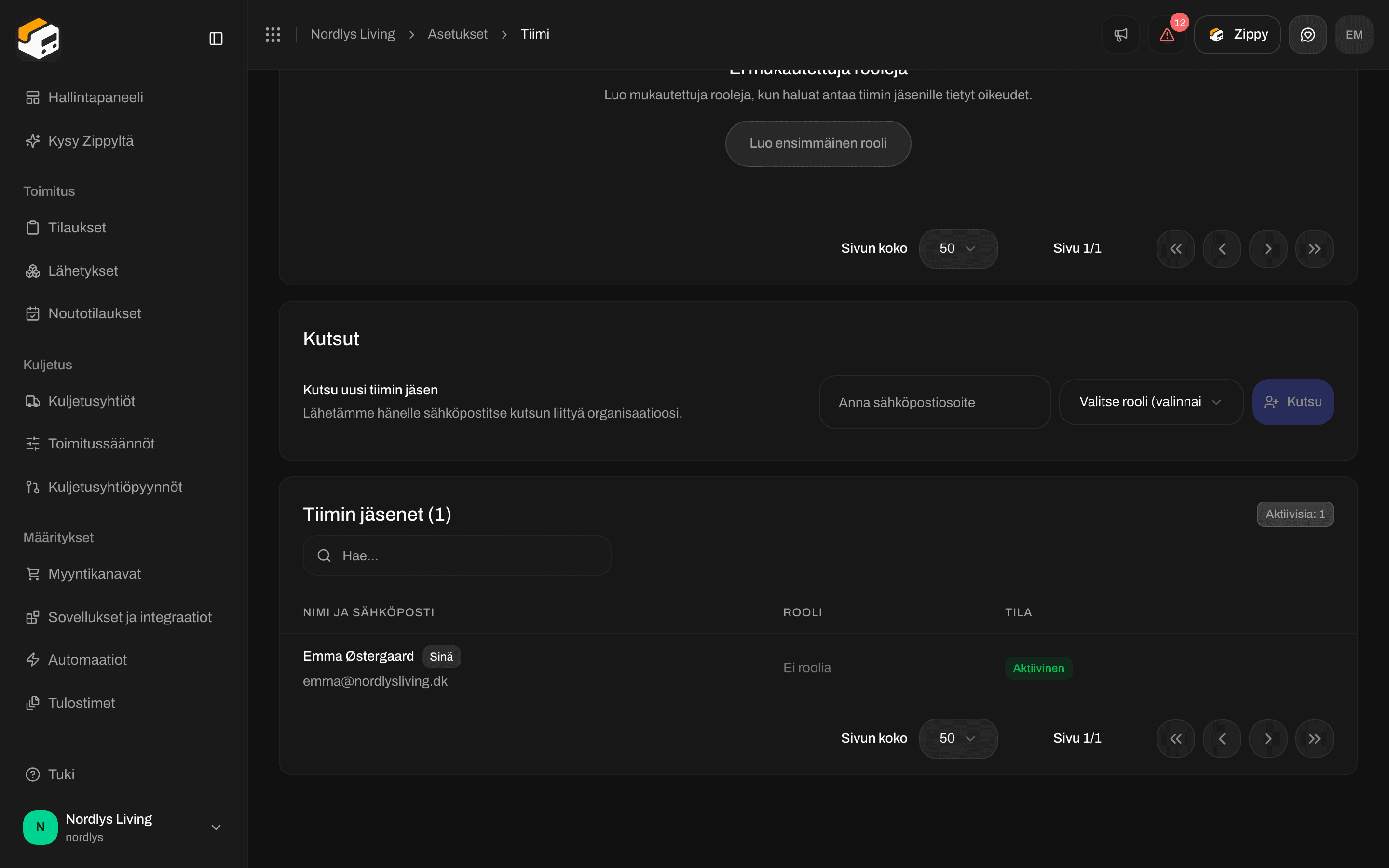This screenshot has width=1389, height=868.
Task: Change roles page size 50 dropdown
Action: click(958, 248)
